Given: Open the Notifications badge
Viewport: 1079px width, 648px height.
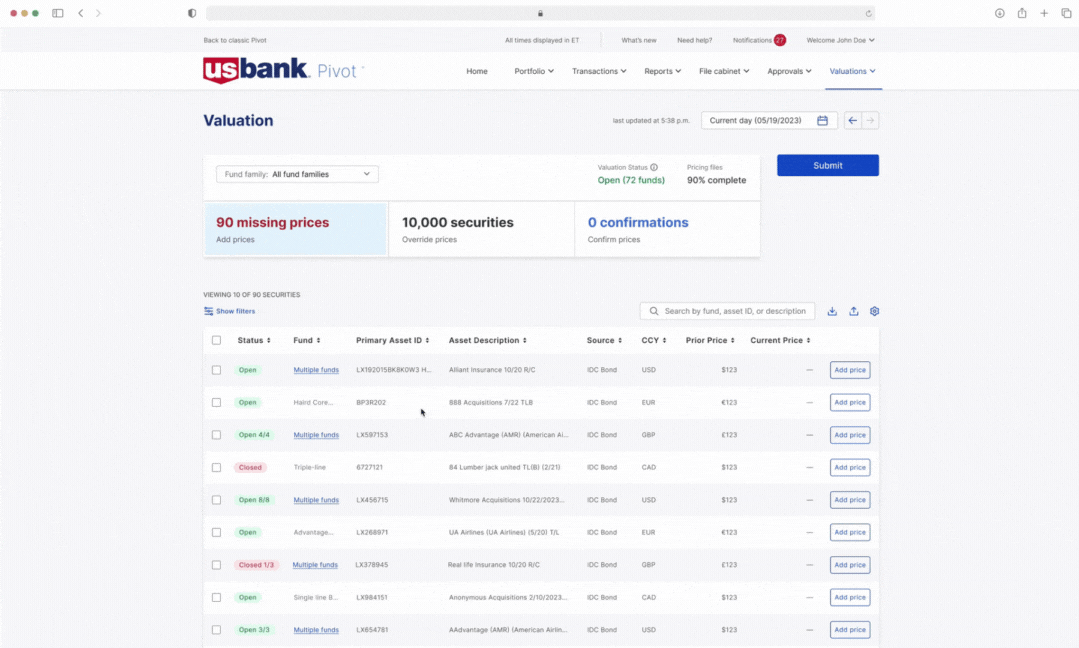Looking at the screenshot, I should coord(780,40).
